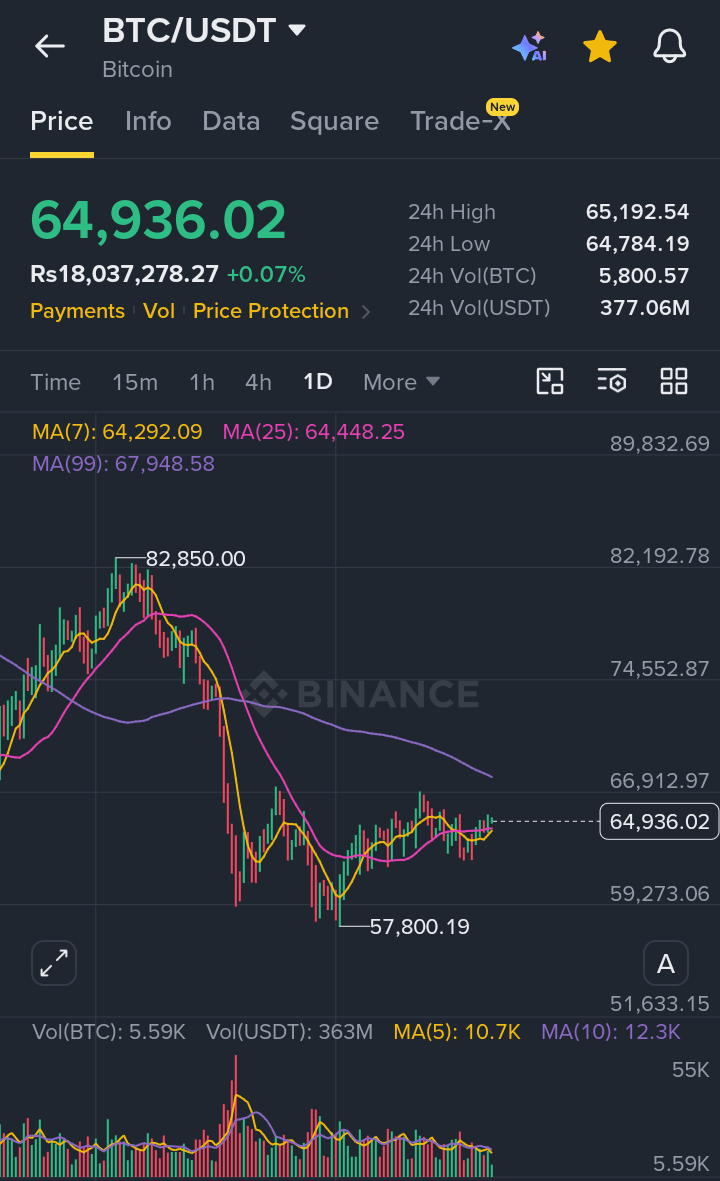720x1181 pixels.
Task: Click the 55K volume axis label
Action: click(x=691, y=1070)
